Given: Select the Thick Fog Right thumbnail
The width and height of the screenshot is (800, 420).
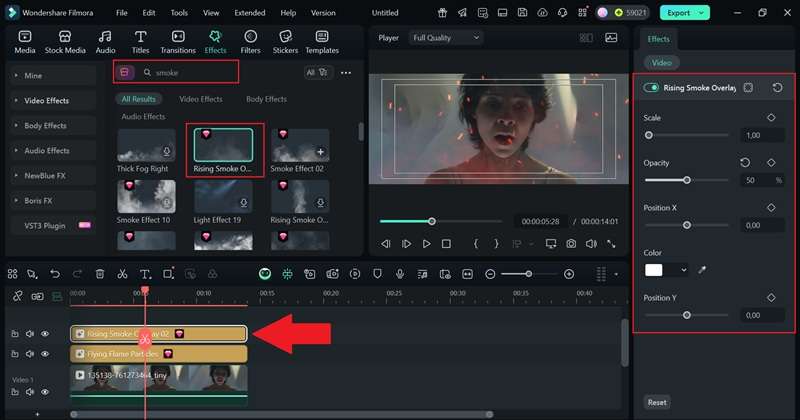Looking at the screenshot, I should click(146, 145).
